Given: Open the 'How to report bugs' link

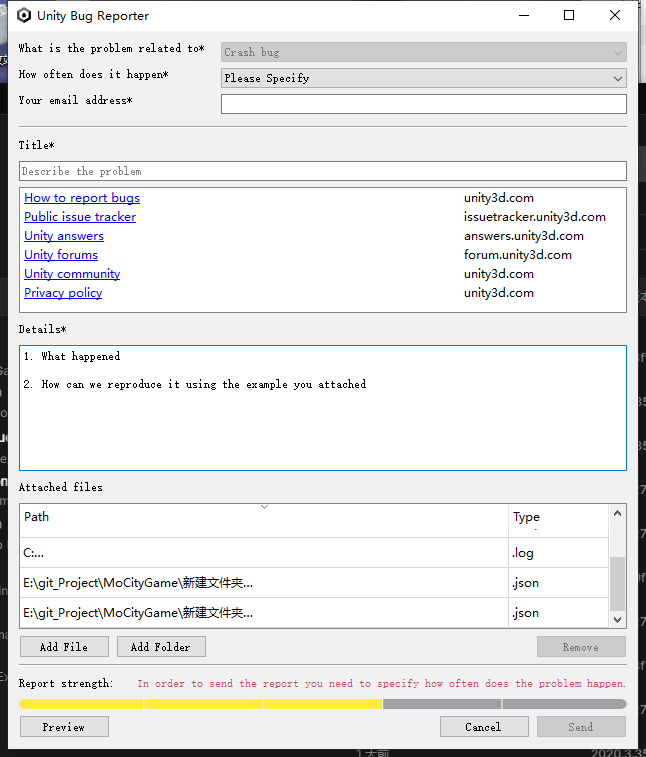Looking at the screenshot, I should click(82, 198).
